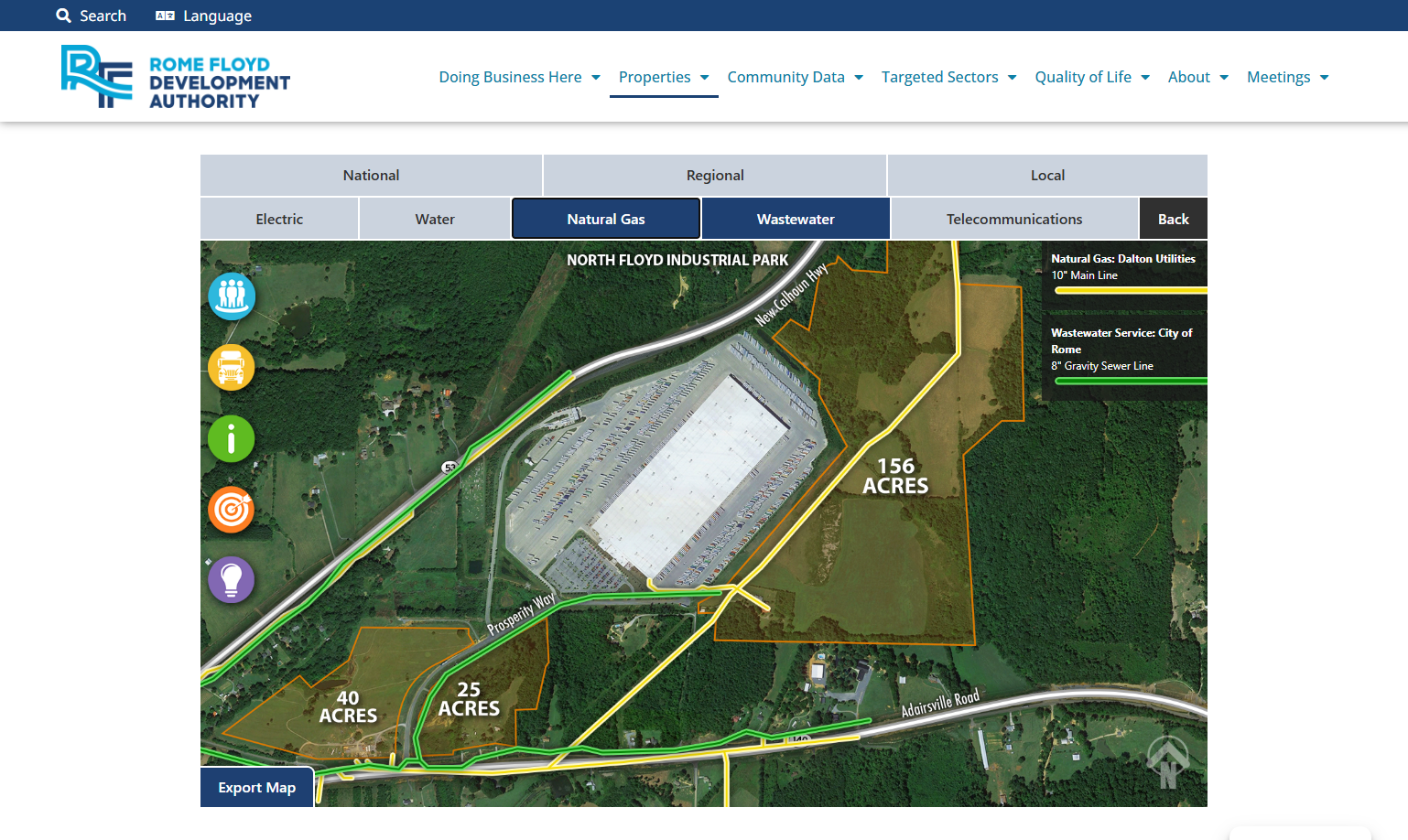Open the Quality of Life dropdown
The image size is (1408, 840).
(x=1092, y=77)
